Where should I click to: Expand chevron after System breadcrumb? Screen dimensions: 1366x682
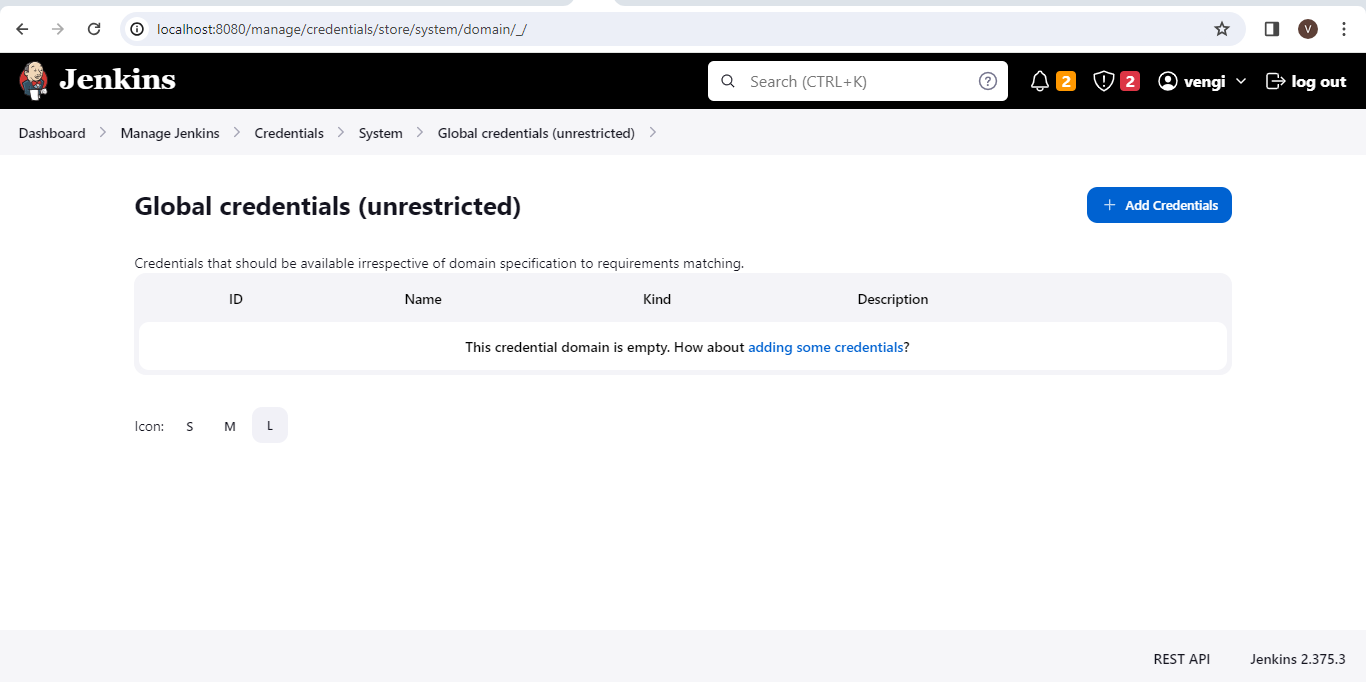pos(420,132)
